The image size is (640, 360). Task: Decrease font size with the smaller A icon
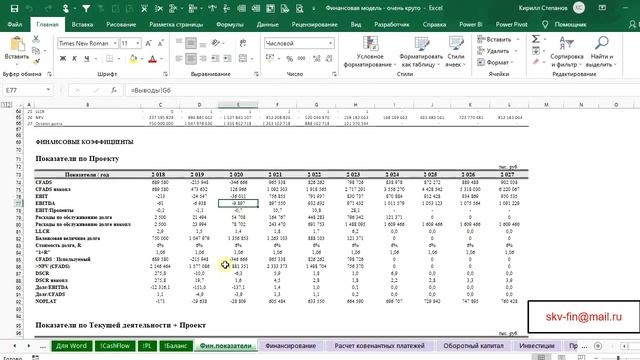(160, 43)
